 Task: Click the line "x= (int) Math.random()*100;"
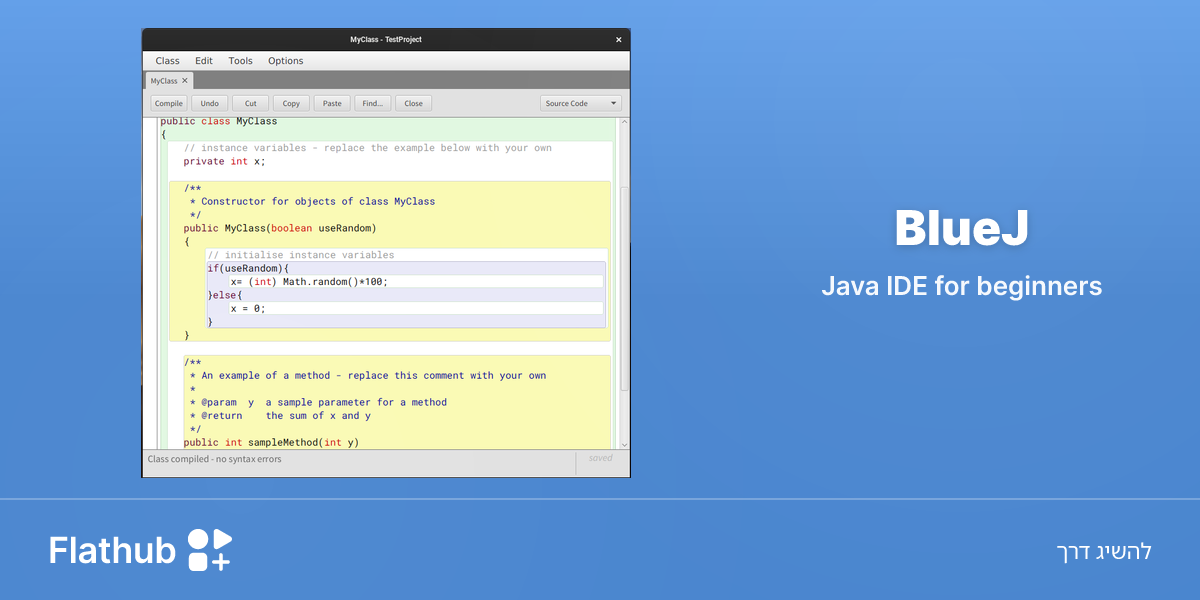[x=309, y=281]
